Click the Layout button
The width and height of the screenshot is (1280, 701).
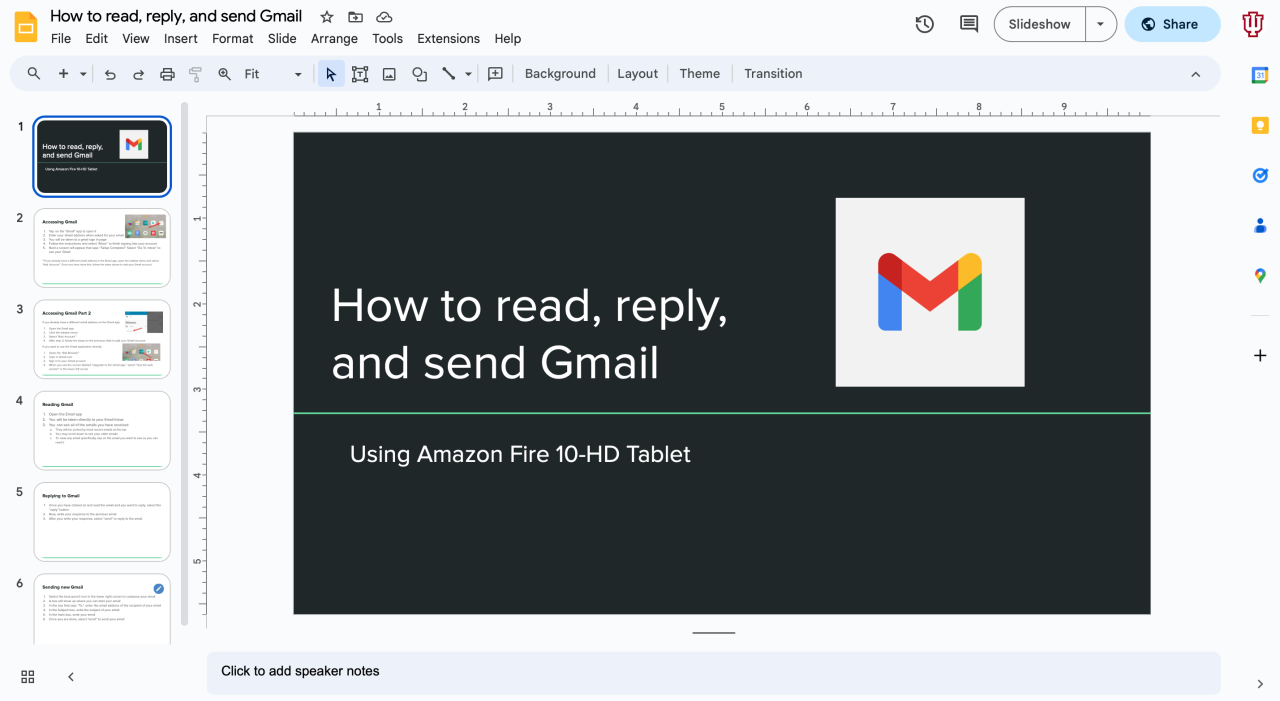click(x=637, y=74)
